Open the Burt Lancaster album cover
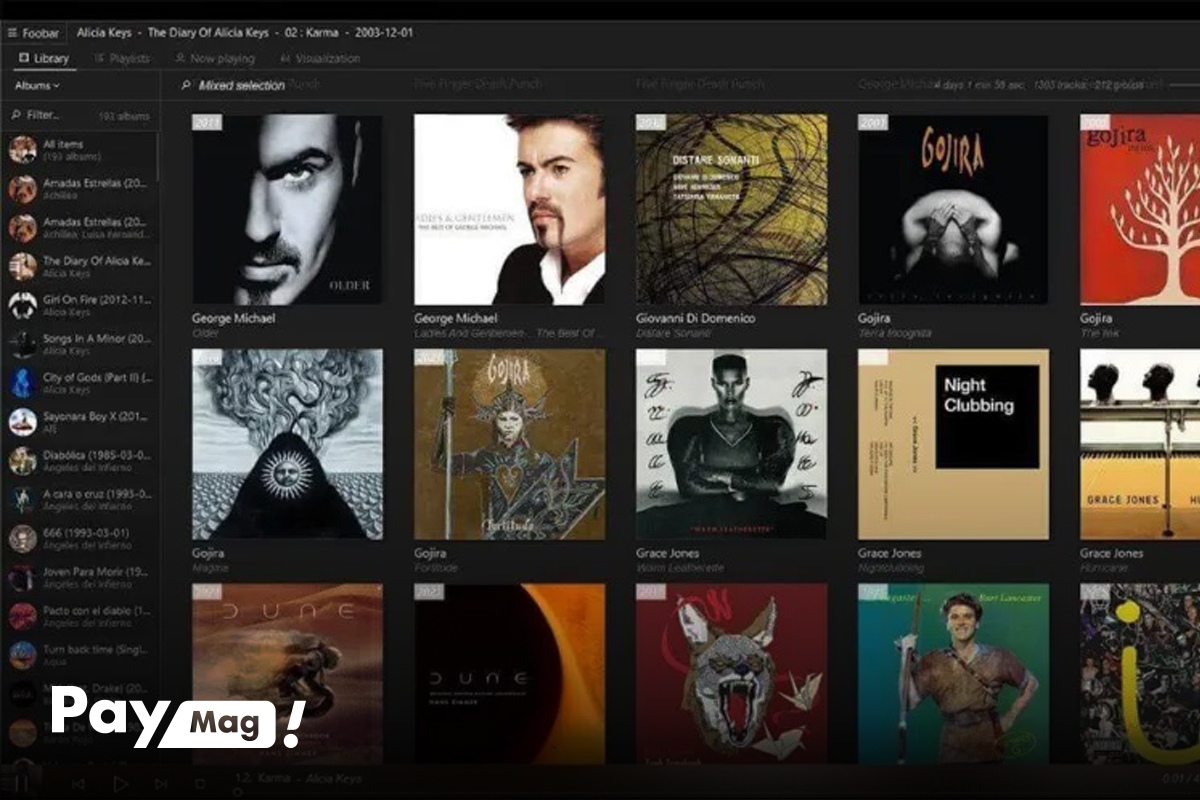Screen dimensions: 1200x800 tap(953, 674)
